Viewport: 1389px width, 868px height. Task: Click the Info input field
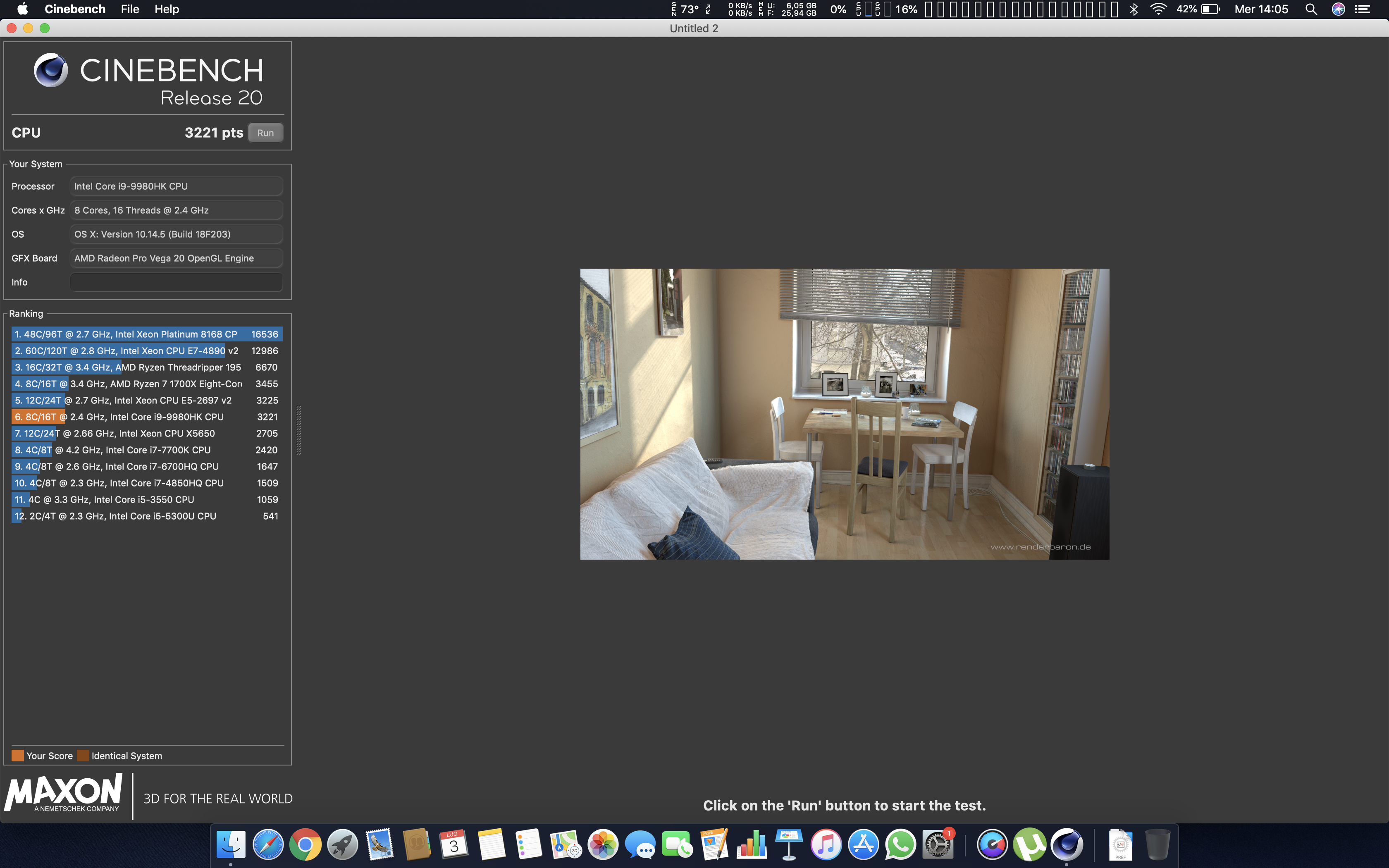tap(176, 282)
